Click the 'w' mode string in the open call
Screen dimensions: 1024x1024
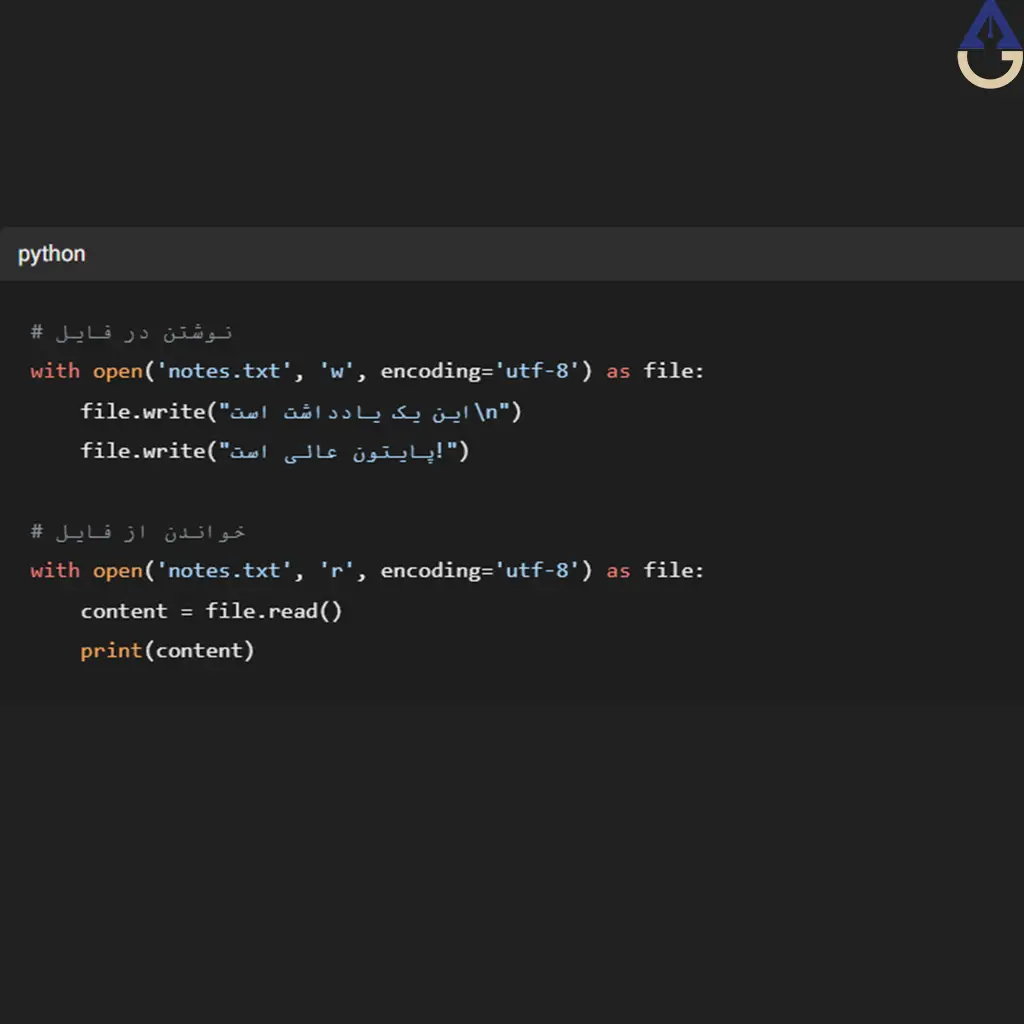[x=336, y=371]
